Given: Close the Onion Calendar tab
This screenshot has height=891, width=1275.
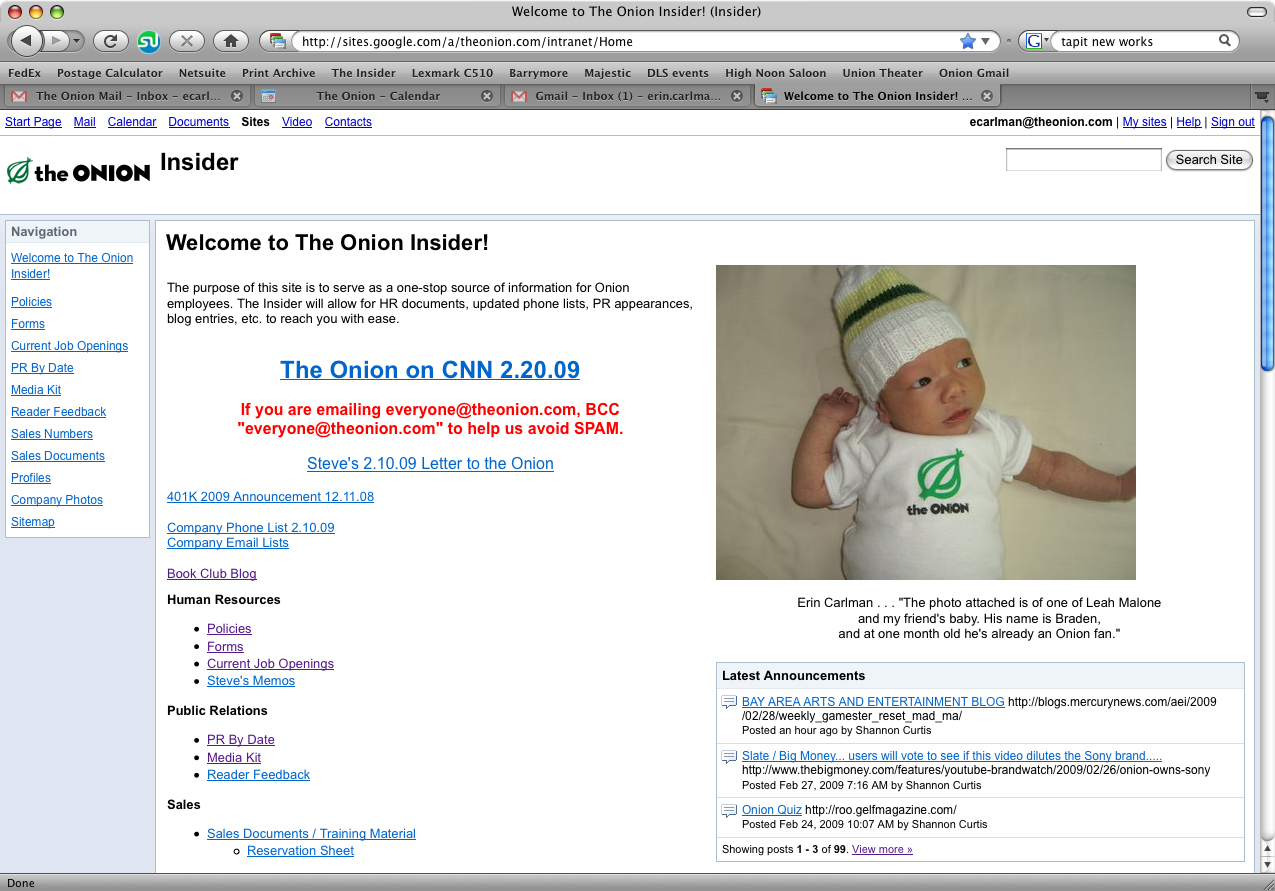Looking at the screenshot, I should click(x=487, y=96).
